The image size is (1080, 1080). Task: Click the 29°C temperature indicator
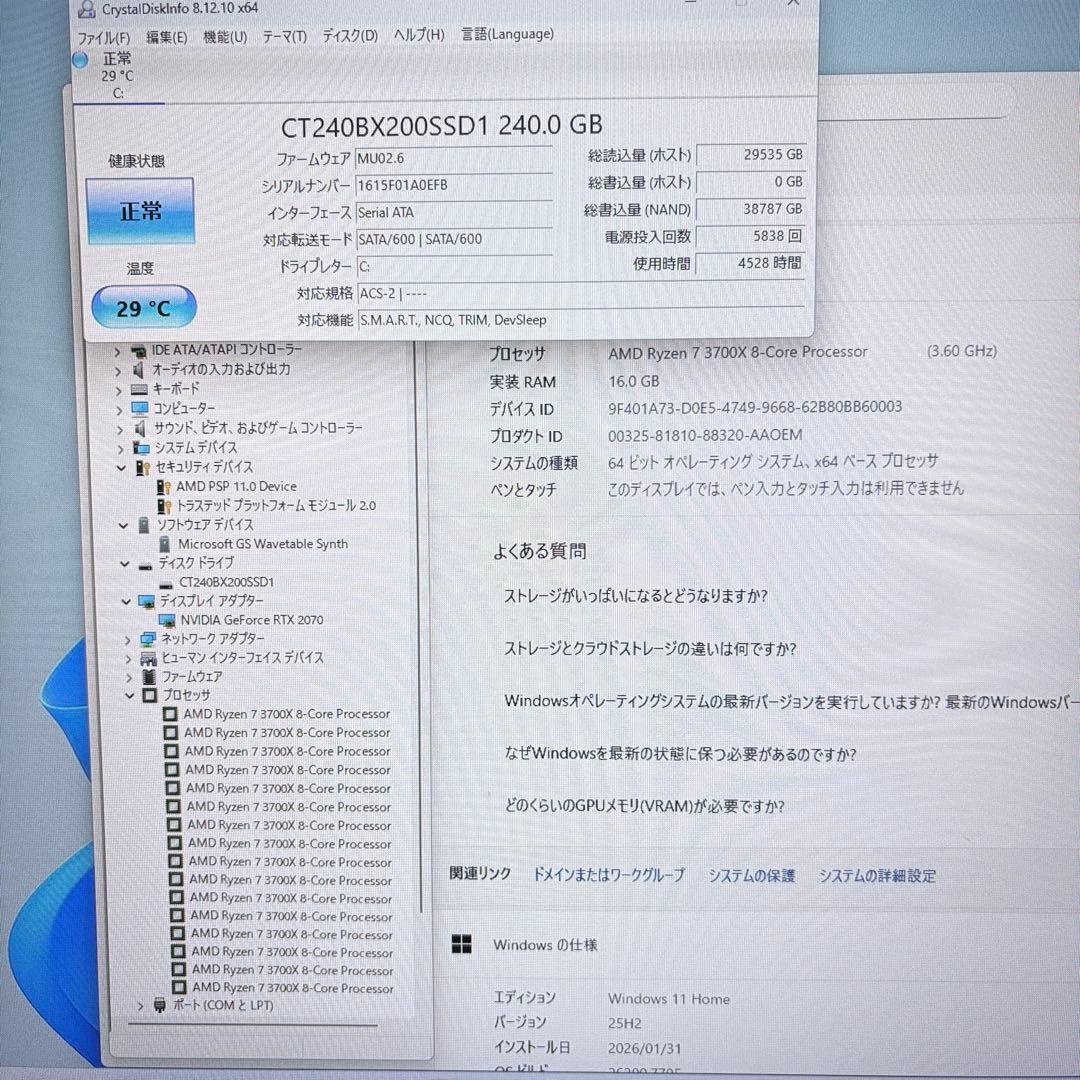click(143, 308)
